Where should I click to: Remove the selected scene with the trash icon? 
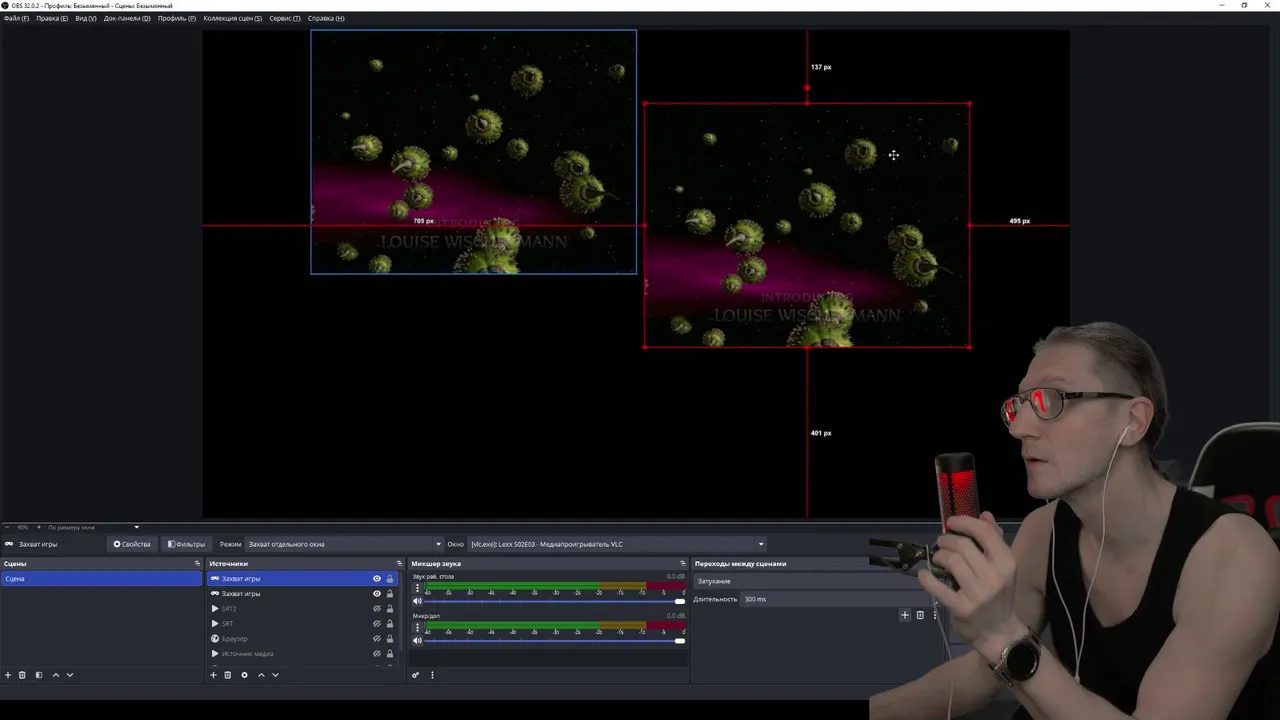(x=22, y=675)
